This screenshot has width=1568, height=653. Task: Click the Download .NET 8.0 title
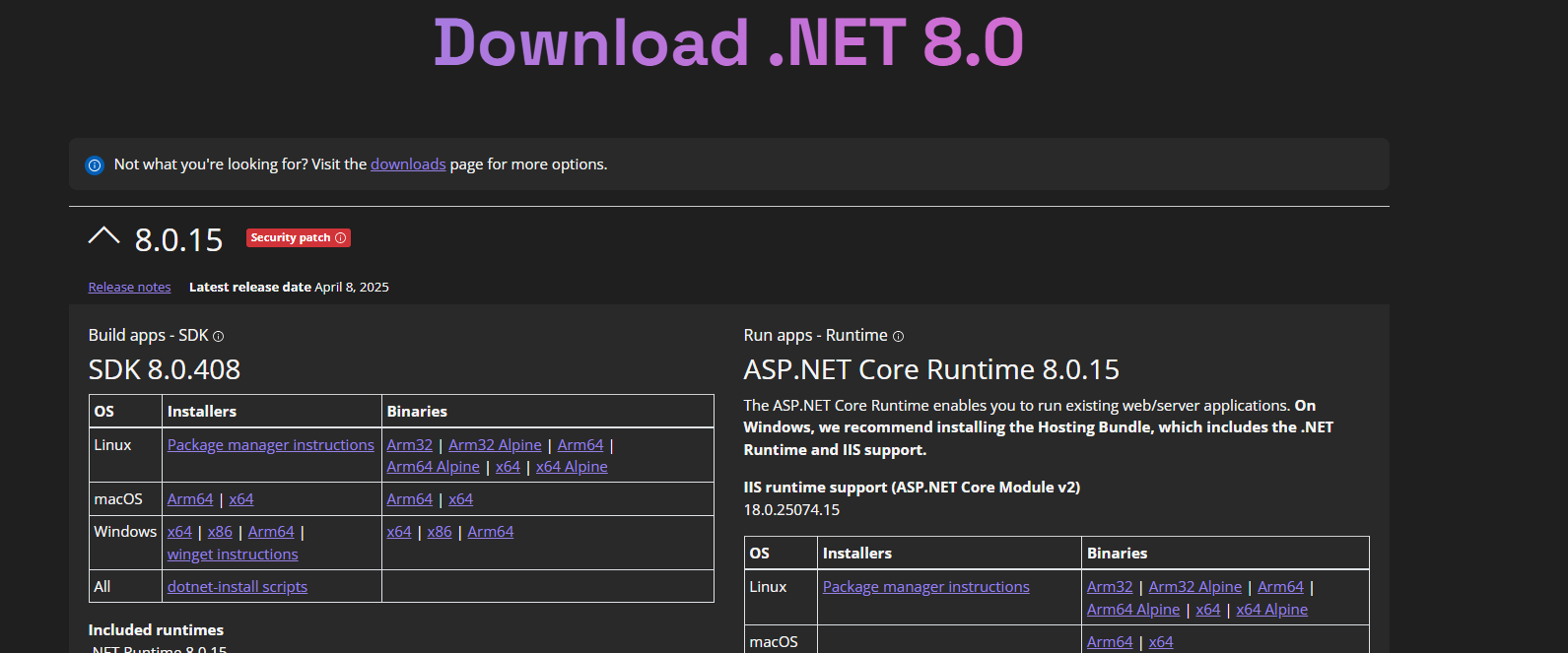point(729,43)
